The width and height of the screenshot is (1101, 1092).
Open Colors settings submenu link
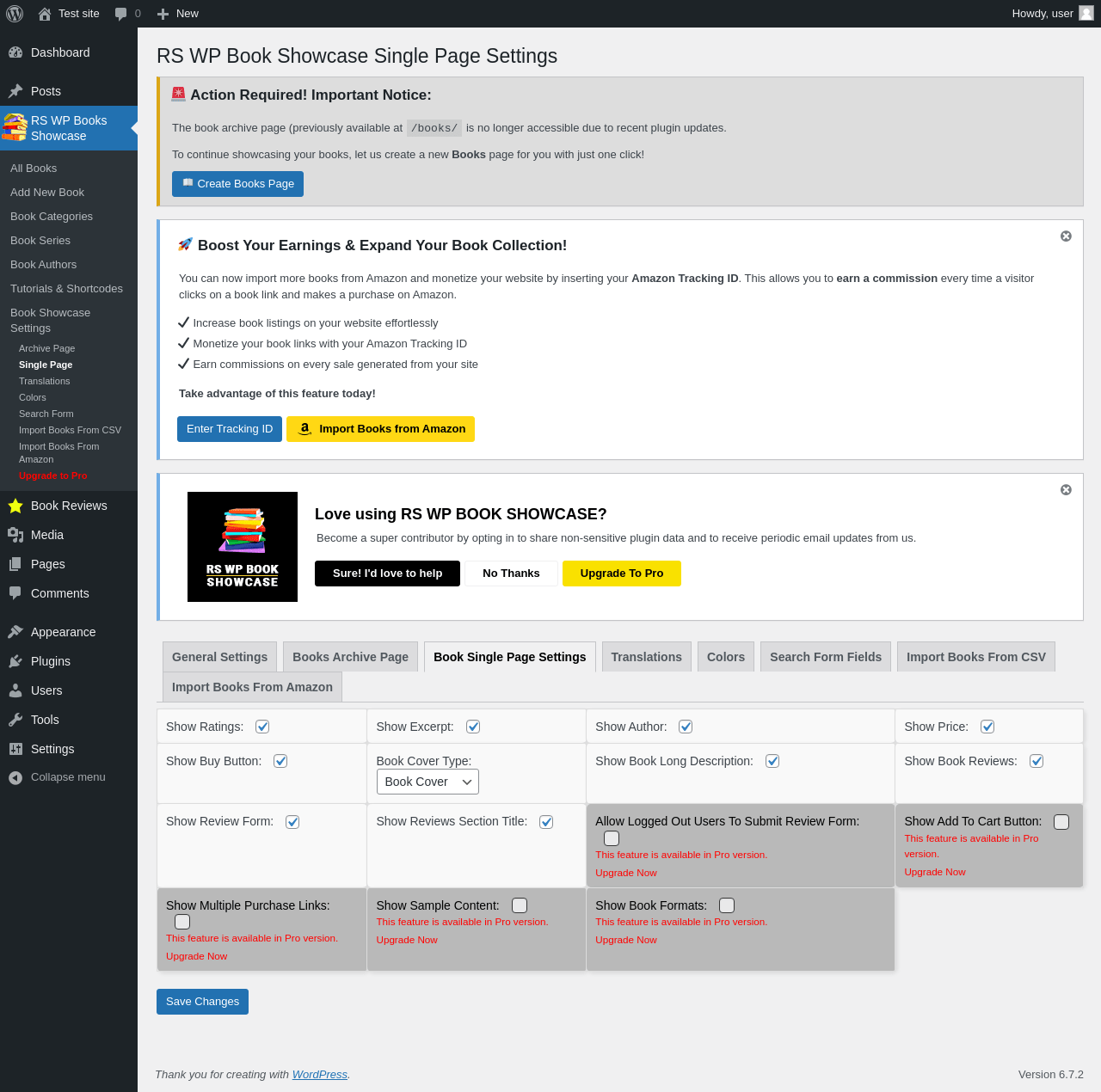pyautogui.click(x=33, y=397)
